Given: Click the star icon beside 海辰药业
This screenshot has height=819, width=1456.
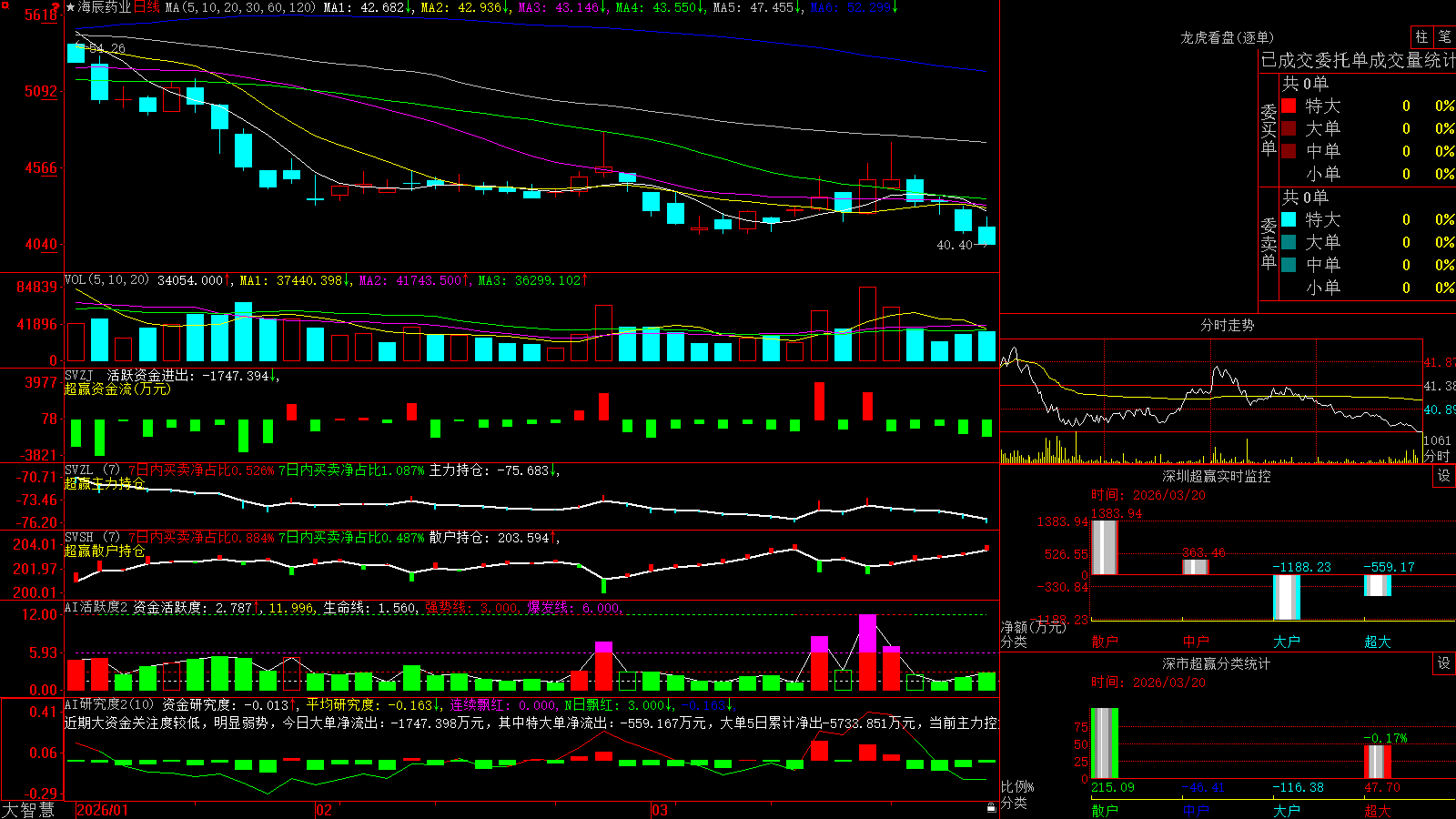Looking at the screenshot, I should pos(70,7).
